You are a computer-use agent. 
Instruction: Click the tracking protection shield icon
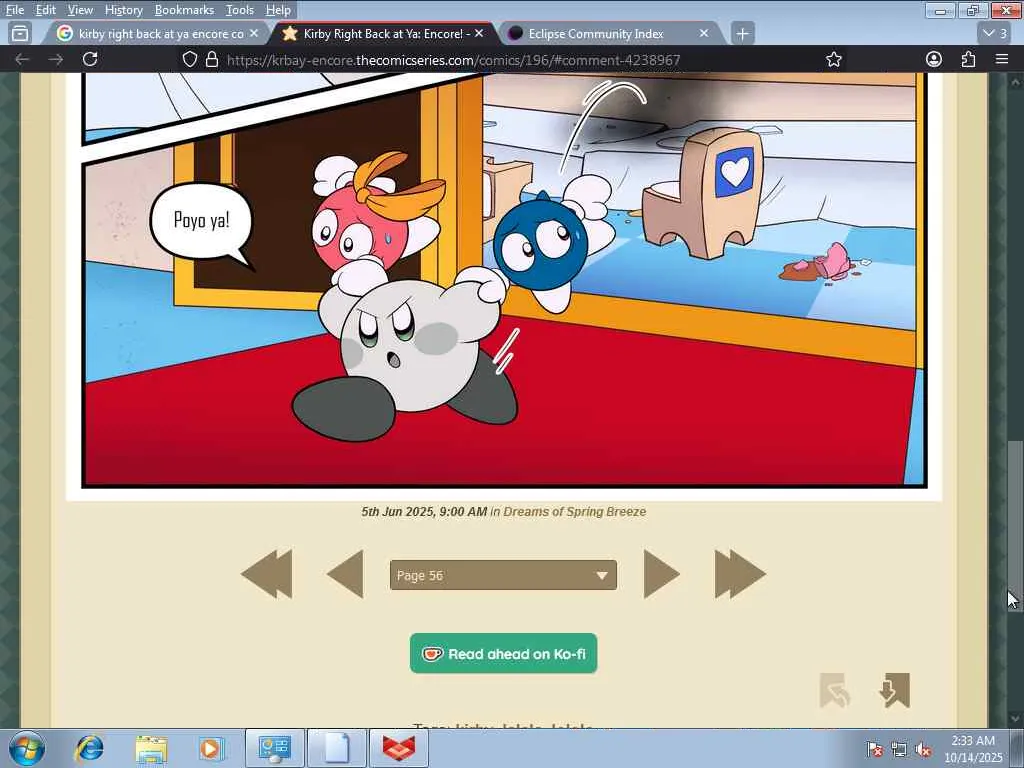(189, 60)
